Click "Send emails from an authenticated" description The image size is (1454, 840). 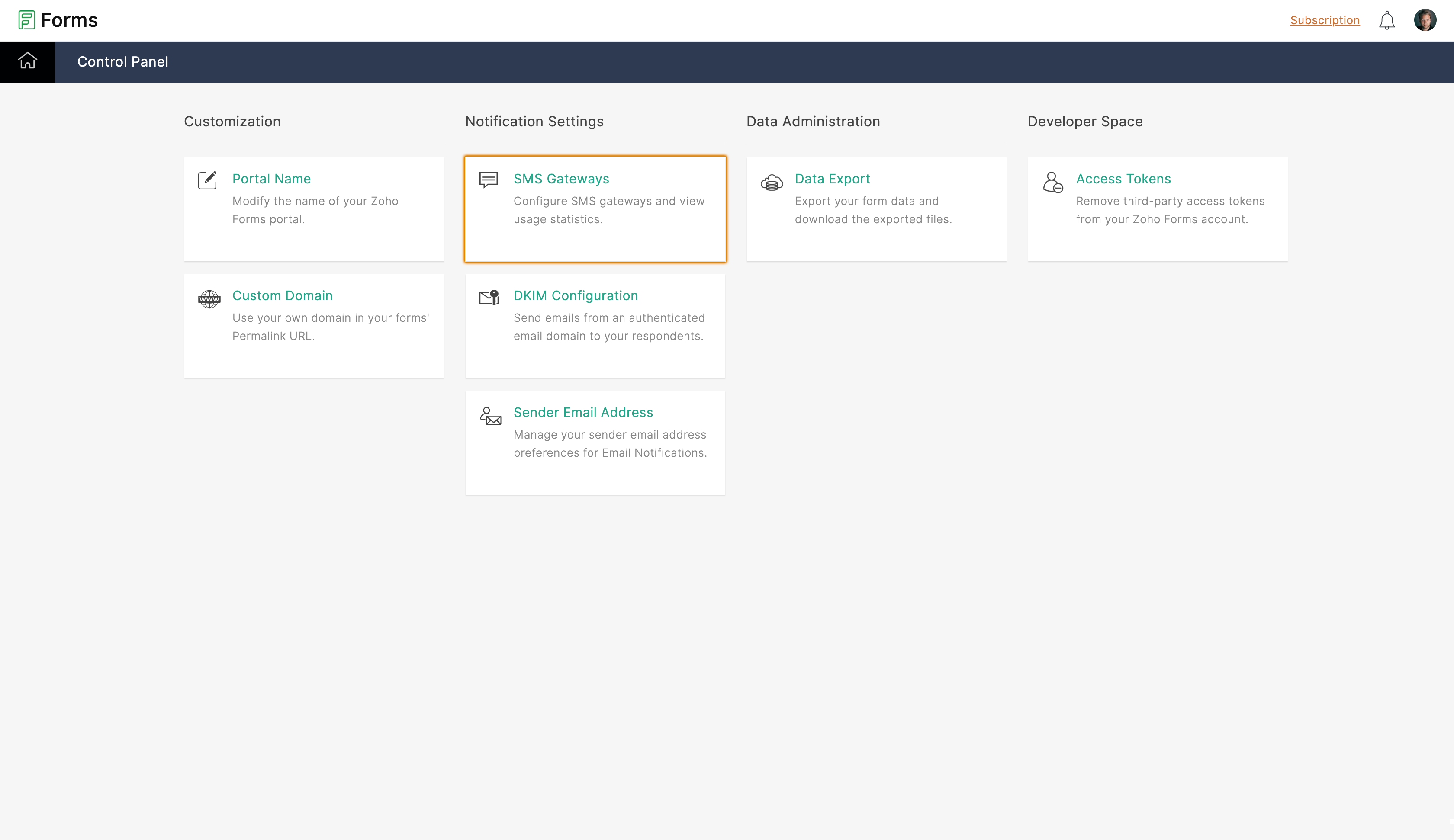[x=609, y=327]
